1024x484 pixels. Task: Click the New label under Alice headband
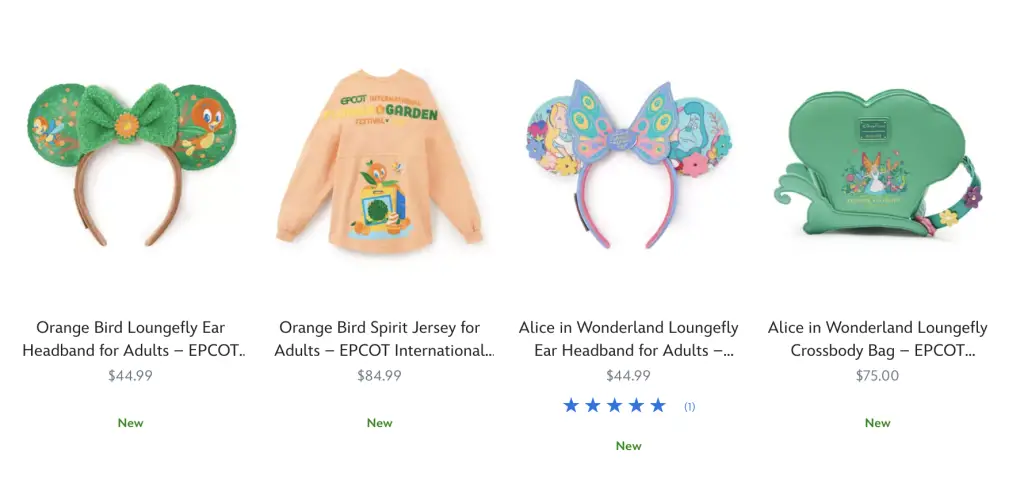[628, 446]
